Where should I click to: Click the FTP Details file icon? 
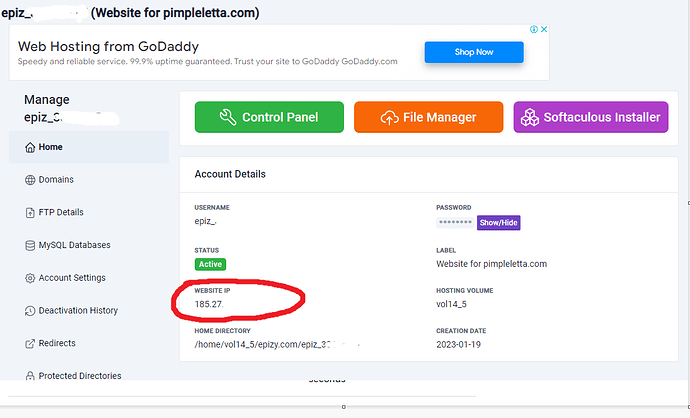[29, 212]
